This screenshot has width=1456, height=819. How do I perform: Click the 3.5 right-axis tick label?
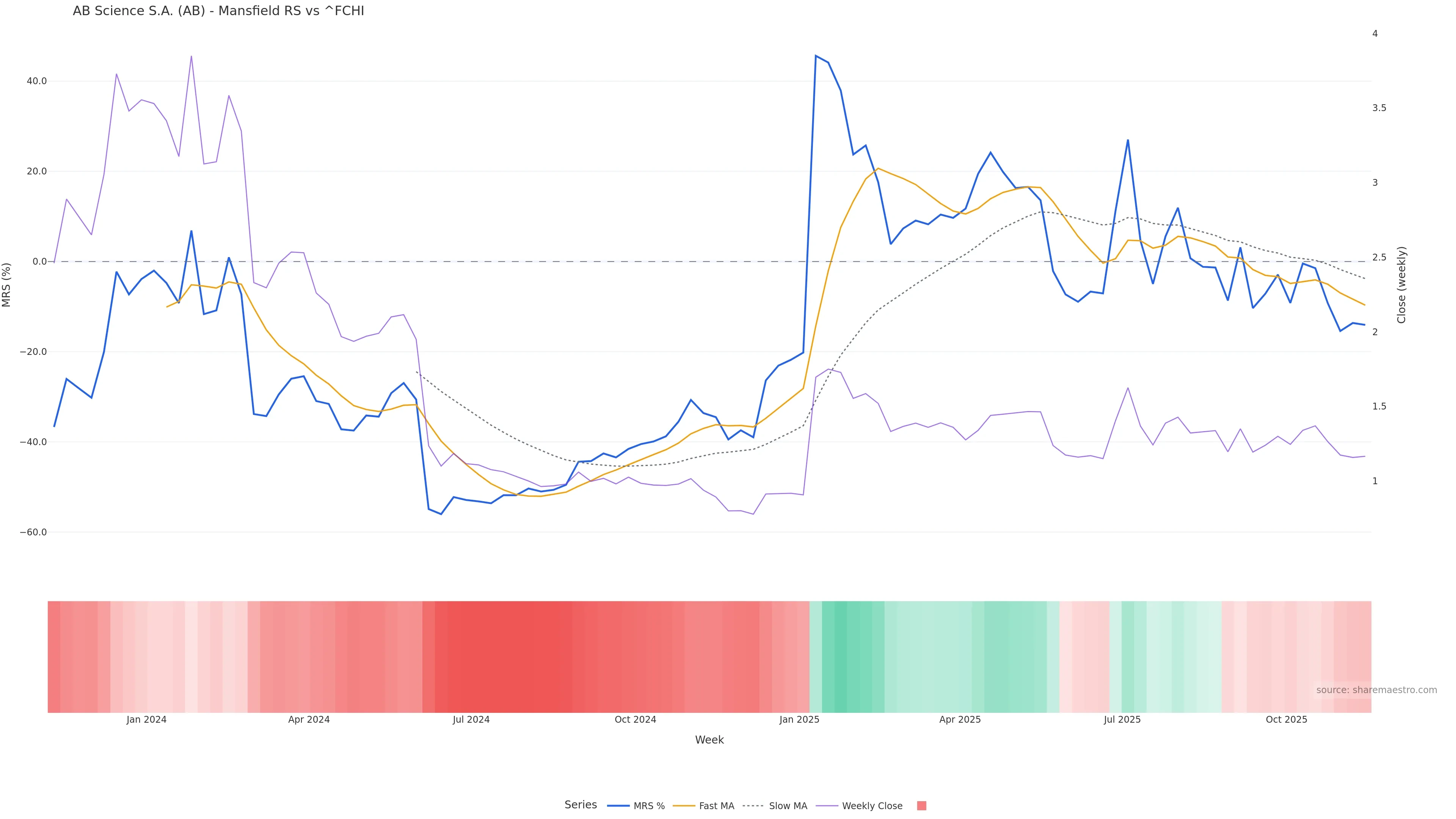pyautogui.click(x=1379, y=108)
